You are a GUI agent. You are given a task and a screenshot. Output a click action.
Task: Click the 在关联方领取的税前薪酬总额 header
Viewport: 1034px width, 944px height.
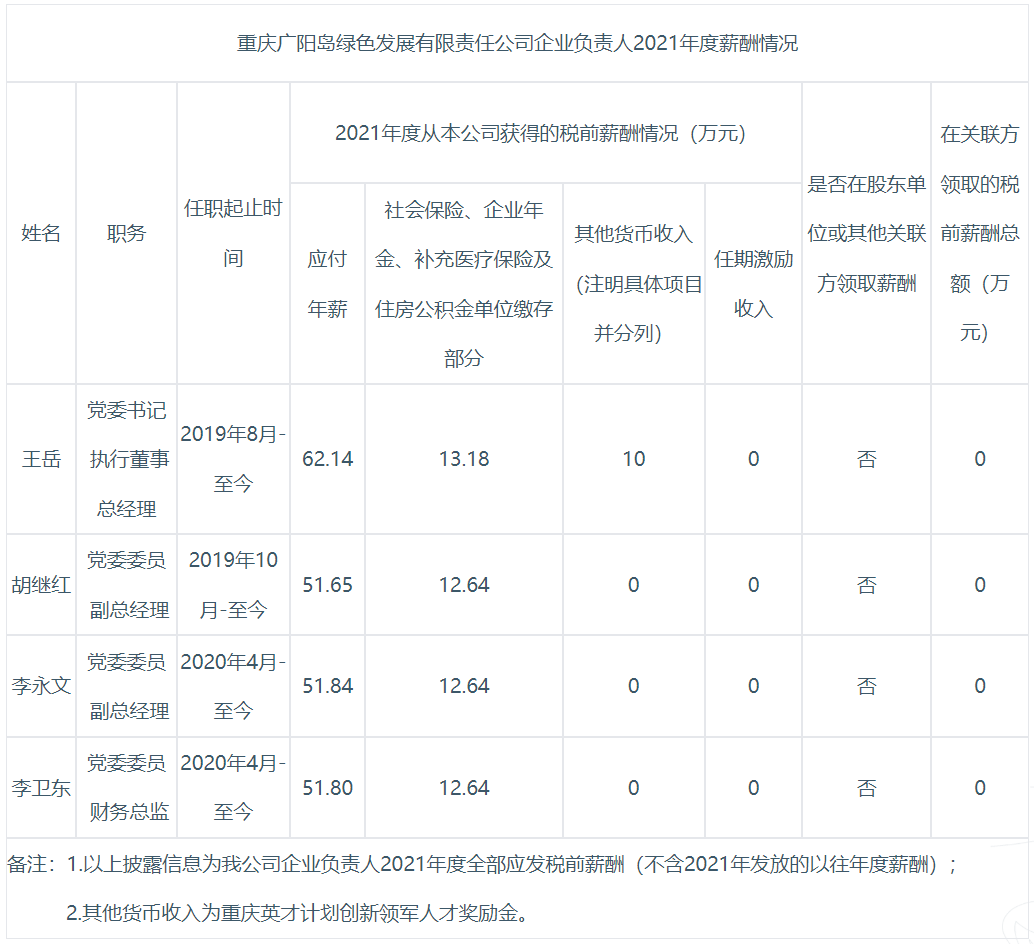tap(979, 233)
